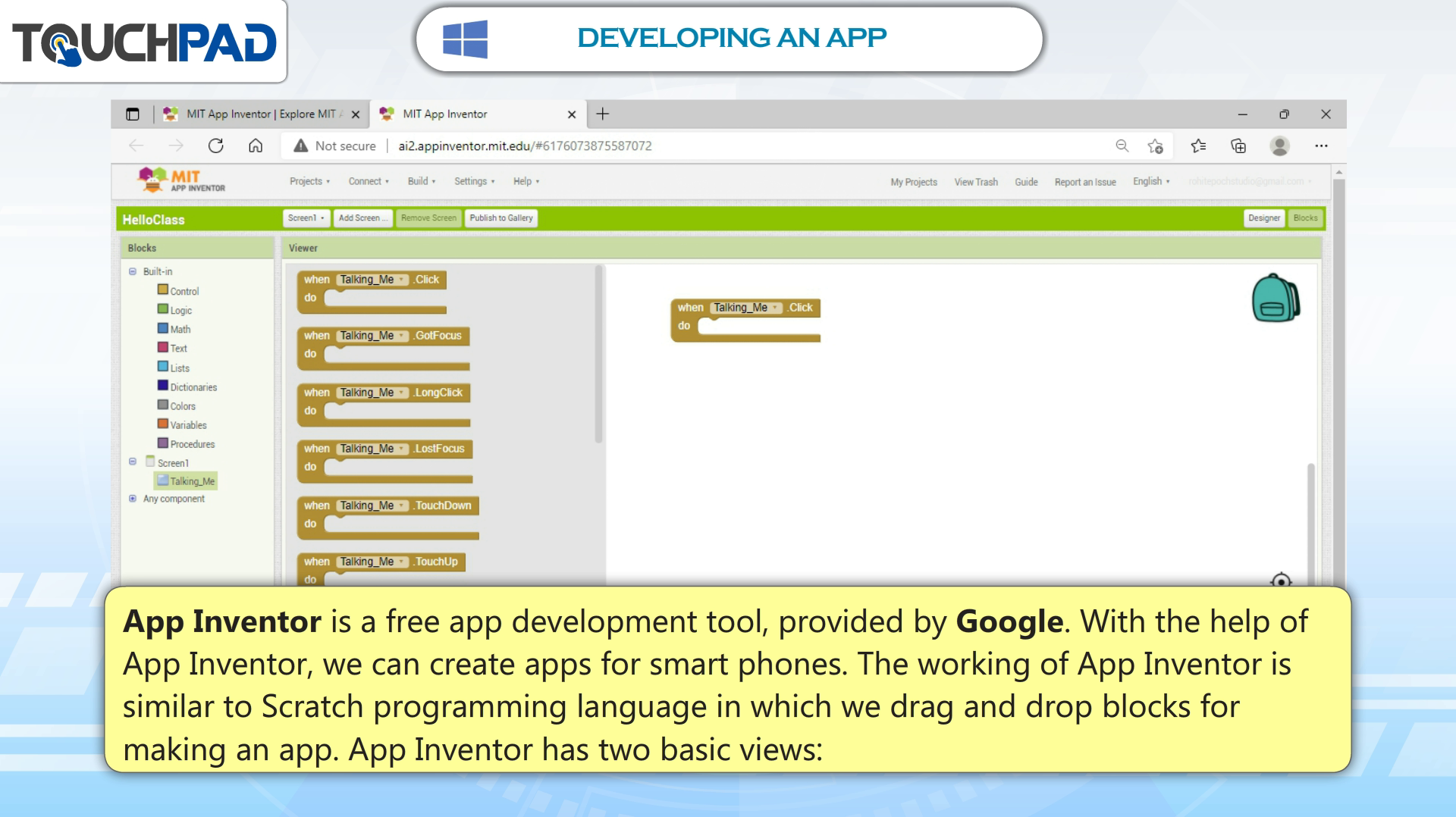Close the Explore MIT browser tab

click(x=356, y=114)
